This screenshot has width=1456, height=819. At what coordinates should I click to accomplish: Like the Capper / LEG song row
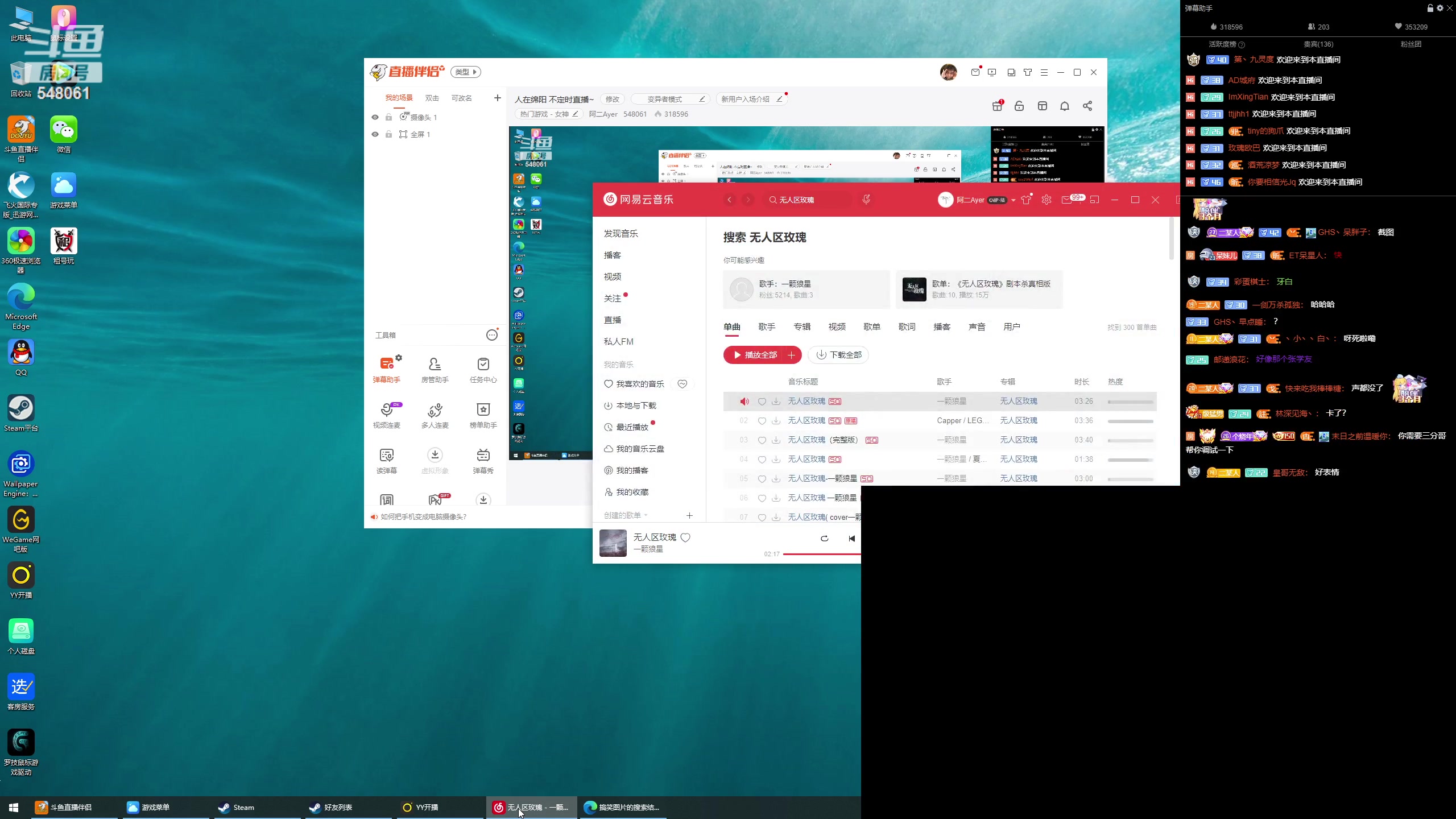pyautogui.click(x=762, y=421)
